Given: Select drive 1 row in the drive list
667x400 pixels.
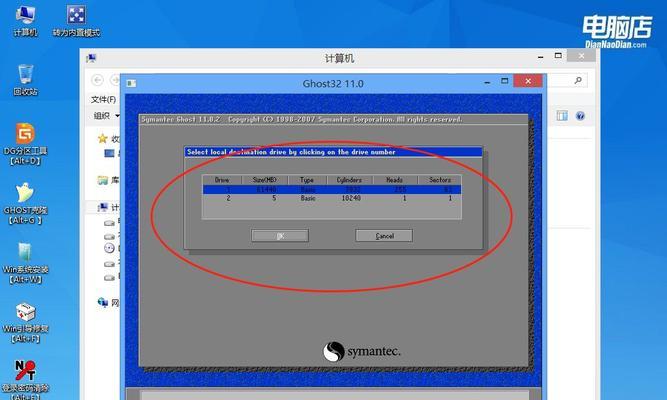Looking at the screenshot, I should pos(332,189).
